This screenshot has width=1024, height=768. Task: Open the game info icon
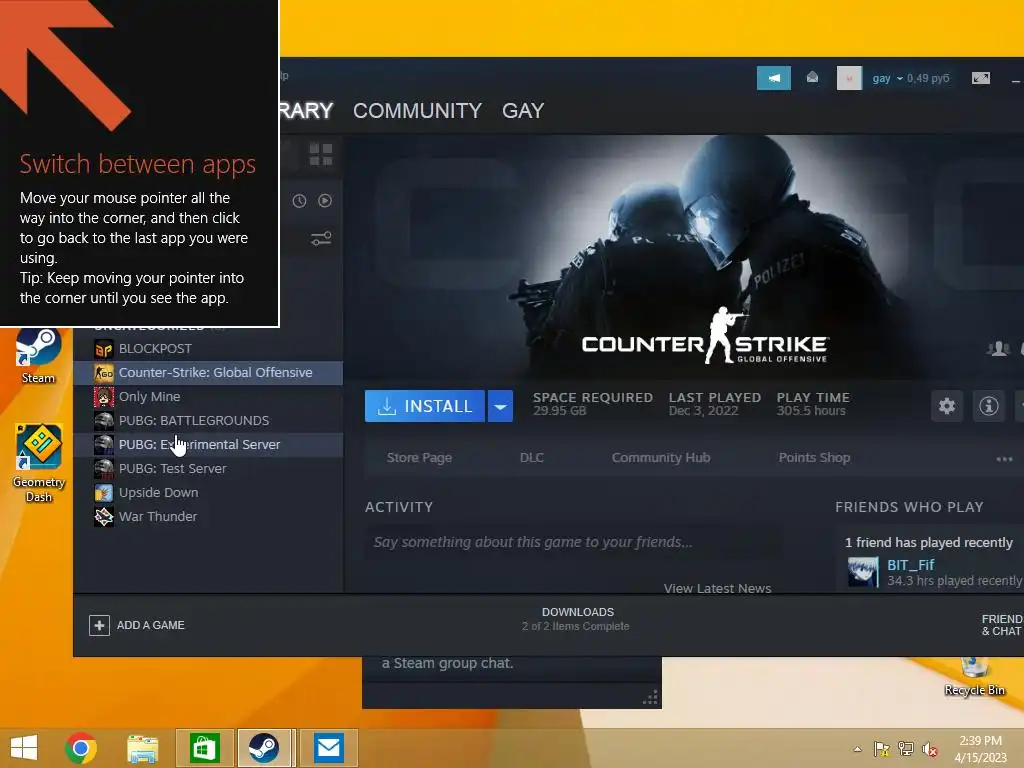989,406
